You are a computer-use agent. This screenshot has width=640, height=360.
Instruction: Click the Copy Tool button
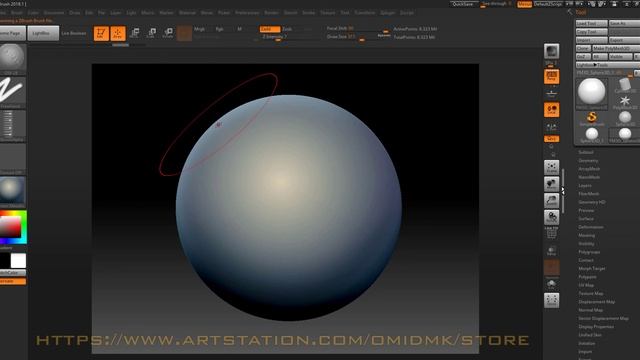591,31
